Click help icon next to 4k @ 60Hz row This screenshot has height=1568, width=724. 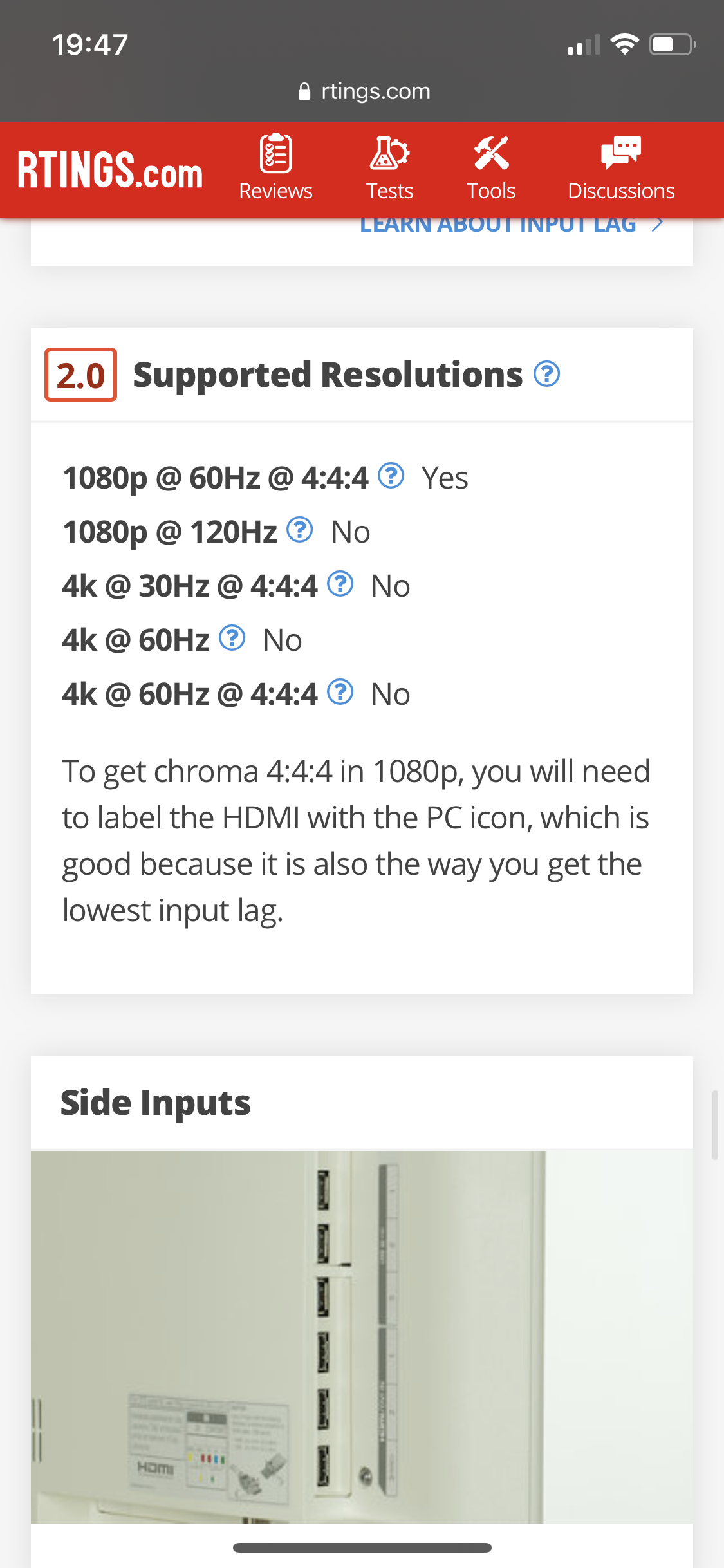click(232, 638)
